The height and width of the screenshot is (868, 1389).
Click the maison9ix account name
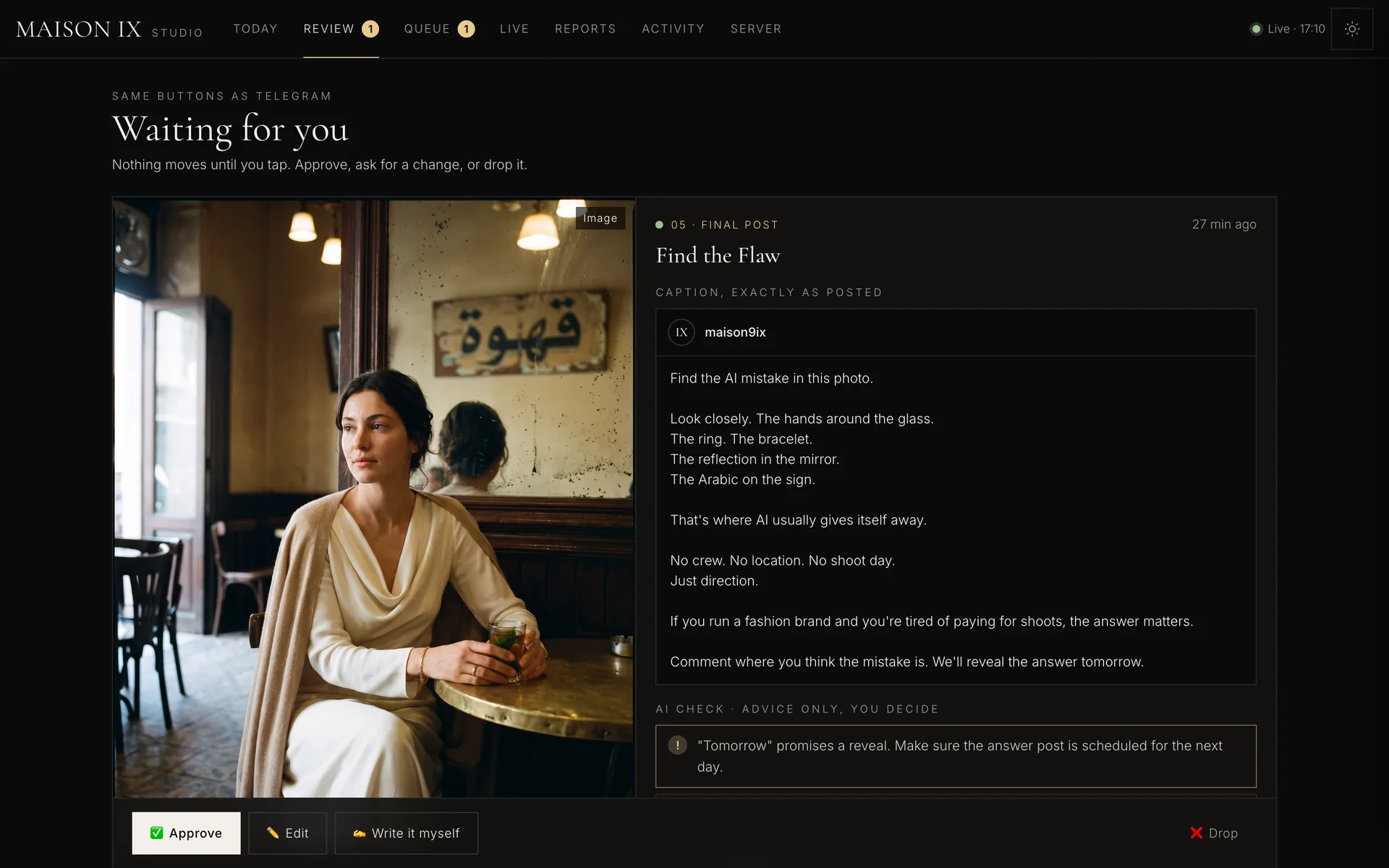tap(735, 332)
